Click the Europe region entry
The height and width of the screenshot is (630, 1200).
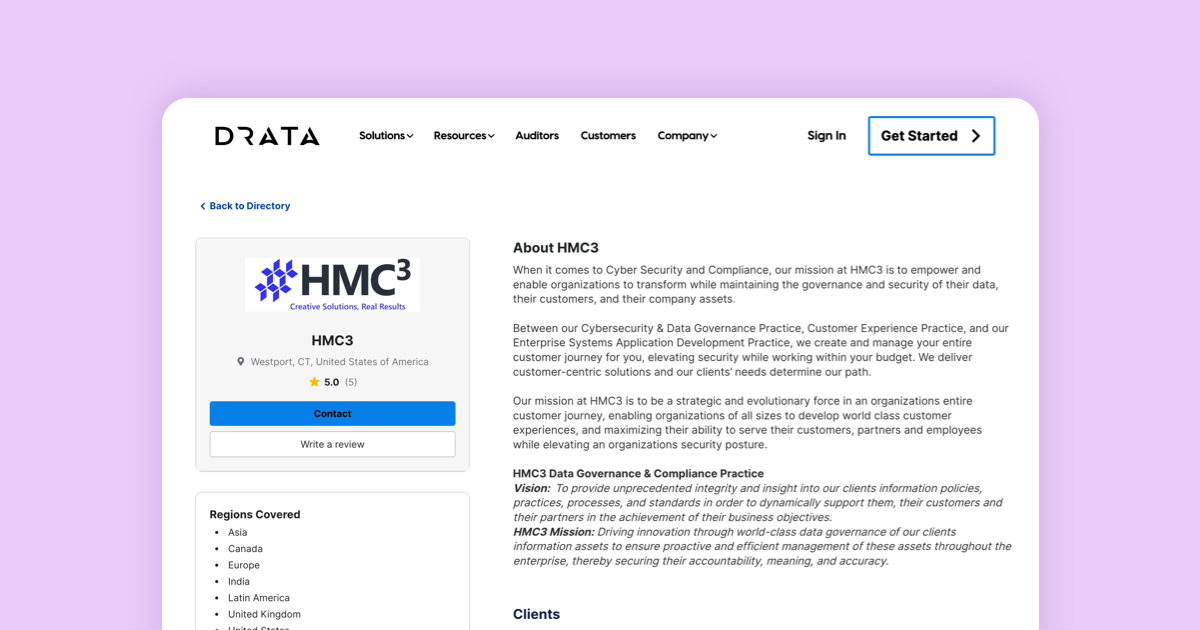(x=244, y=565)
